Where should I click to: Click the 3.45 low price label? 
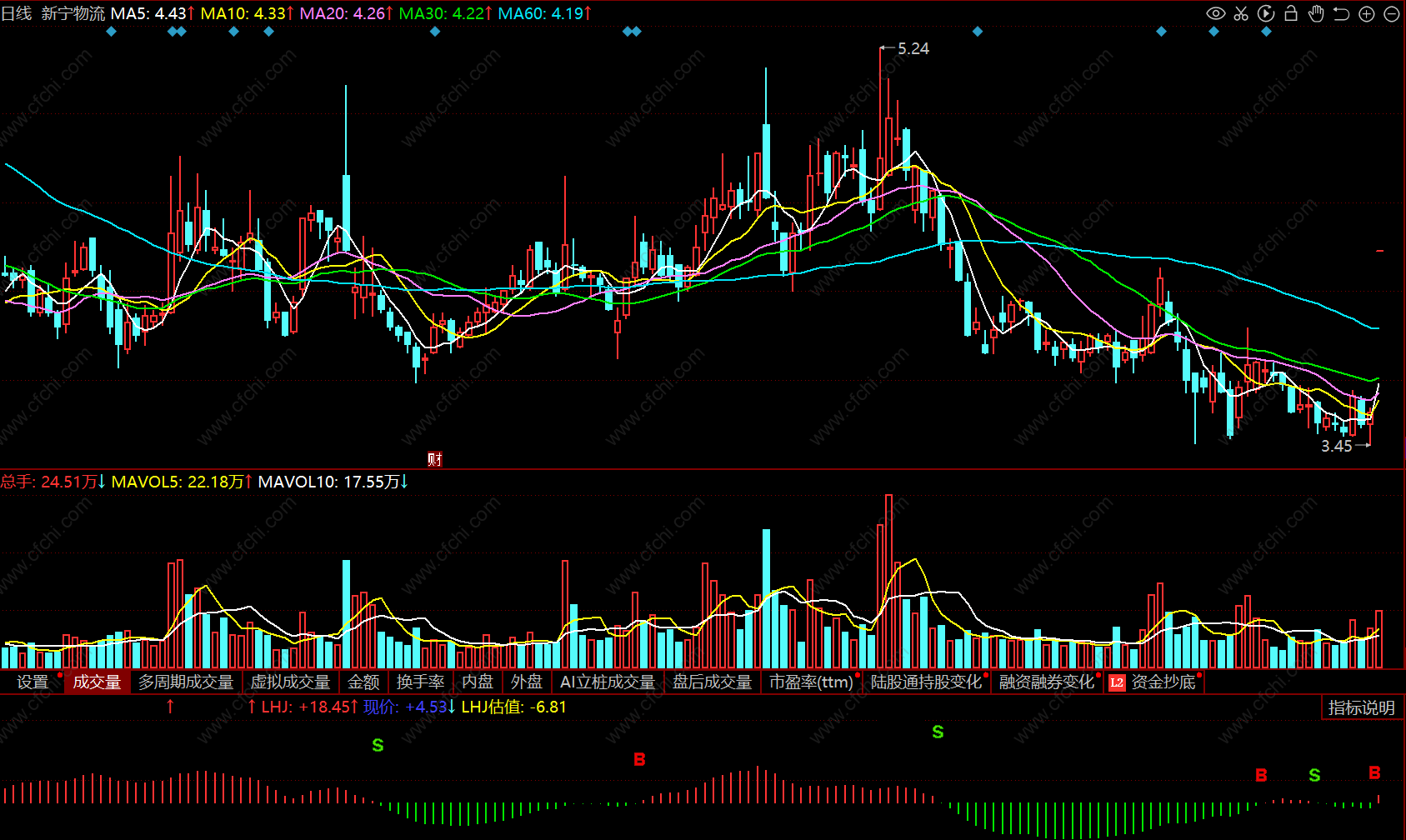point(1337,446)
